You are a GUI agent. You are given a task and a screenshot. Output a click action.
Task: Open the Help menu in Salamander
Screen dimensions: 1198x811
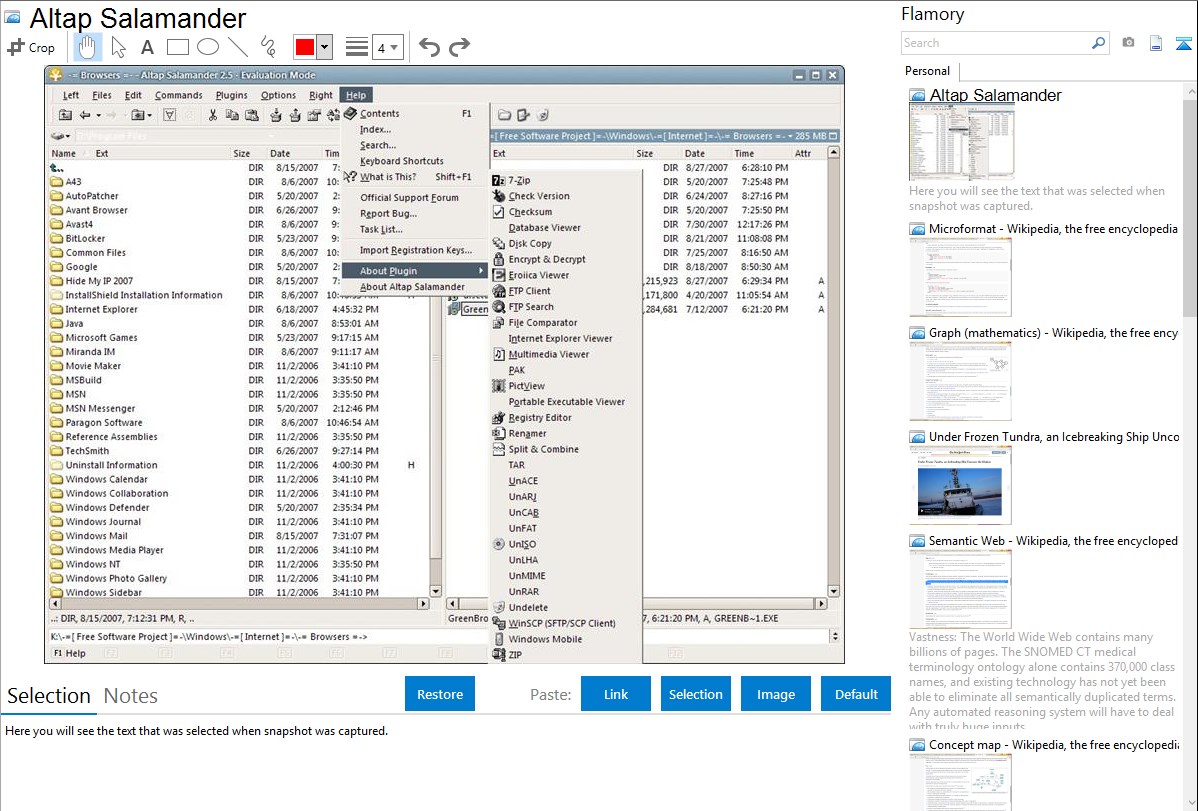point(355,95)
